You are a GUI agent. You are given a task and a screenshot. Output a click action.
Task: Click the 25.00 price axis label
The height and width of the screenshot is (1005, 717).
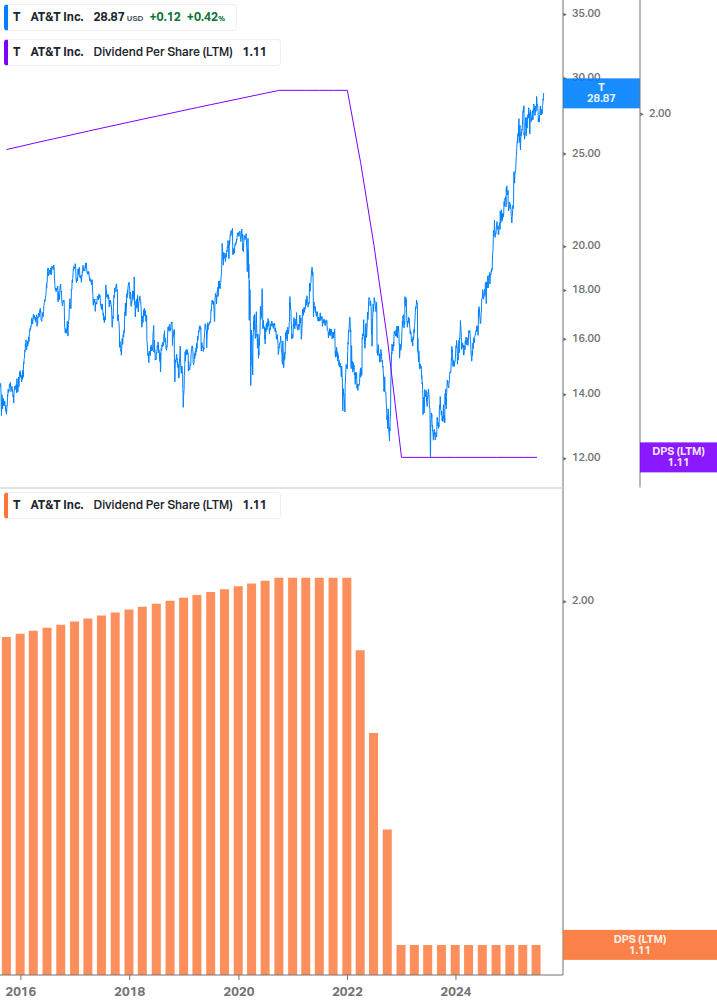tap(586, 153)
